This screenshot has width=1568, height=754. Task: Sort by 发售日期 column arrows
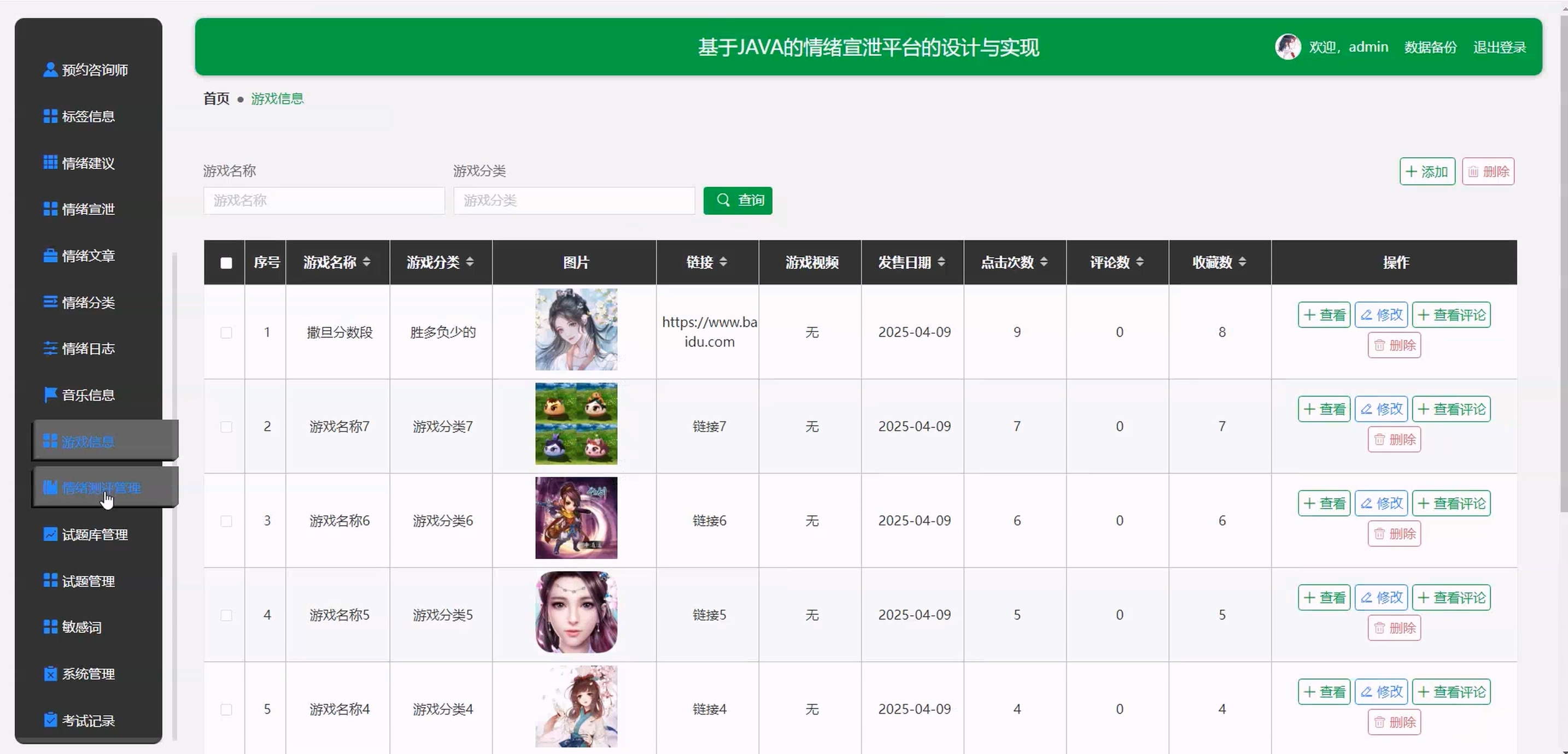[941, 262]
